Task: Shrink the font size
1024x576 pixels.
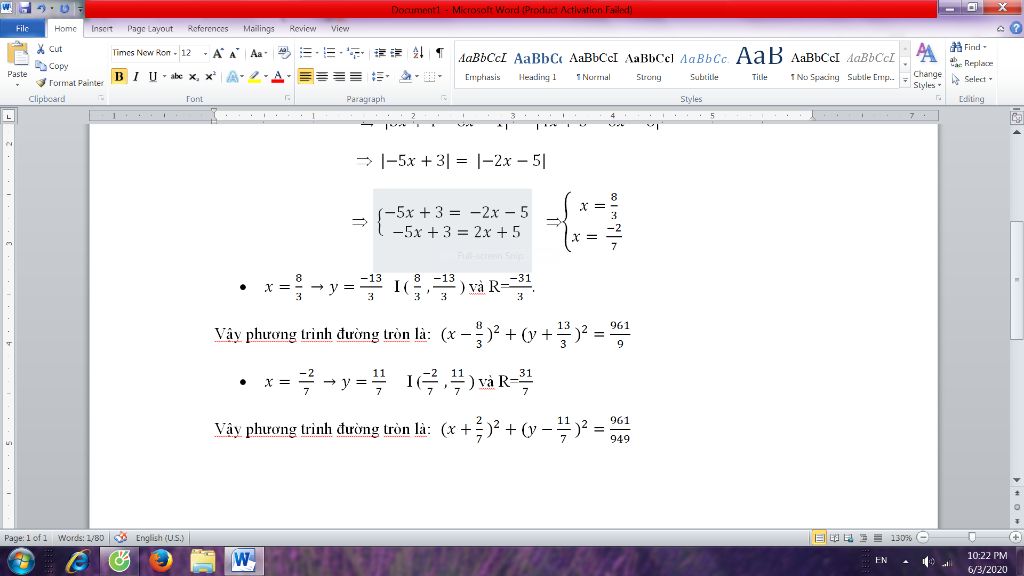Action: (234, 53)
